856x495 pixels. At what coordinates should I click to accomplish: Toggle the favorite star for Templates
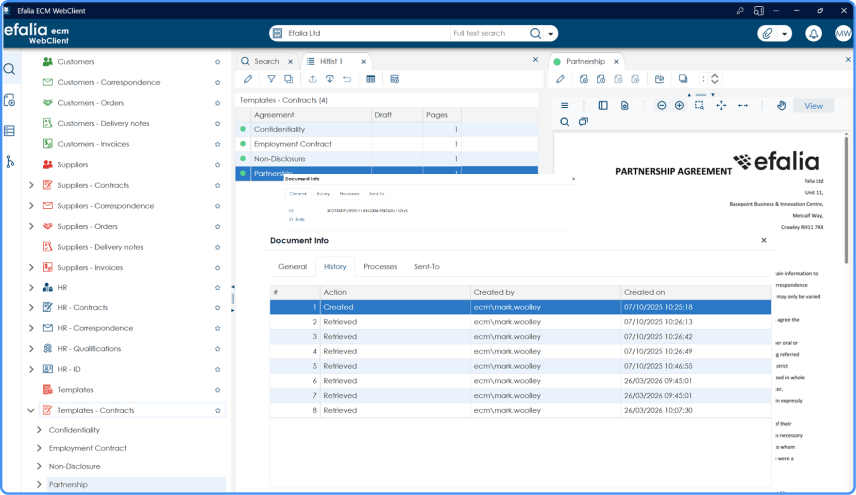[x=217, y=390]
